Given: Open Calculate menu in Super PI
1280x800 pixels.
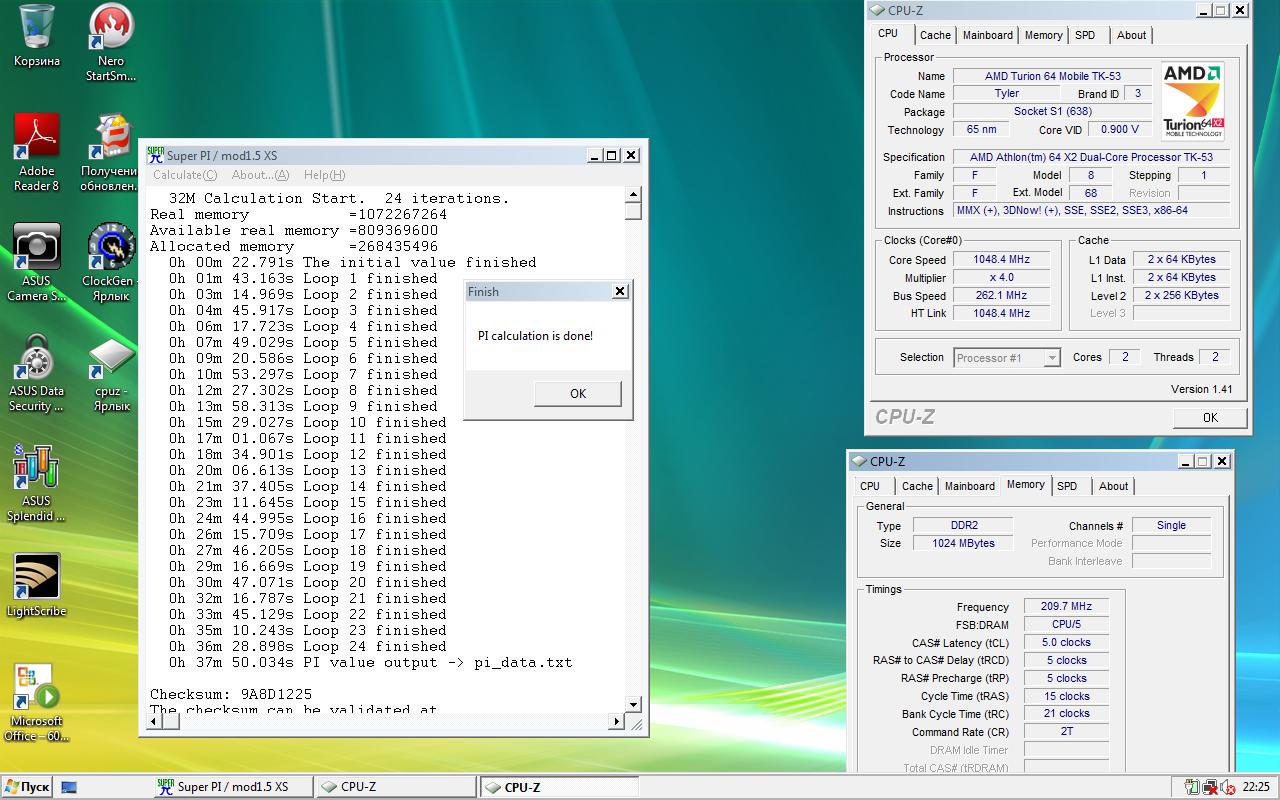Looking at the screenshot, I should tap(184, 175).
